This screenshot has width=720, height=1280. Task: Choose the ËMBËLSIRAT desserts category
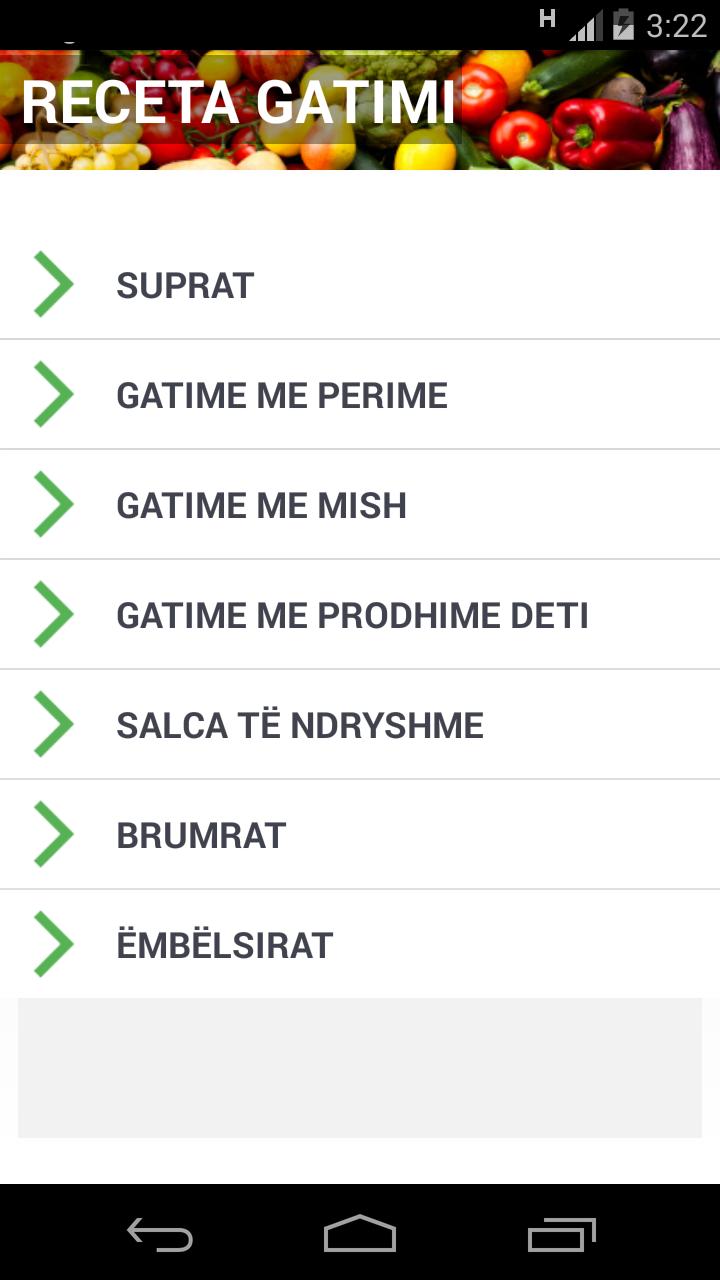coord(225,946)
